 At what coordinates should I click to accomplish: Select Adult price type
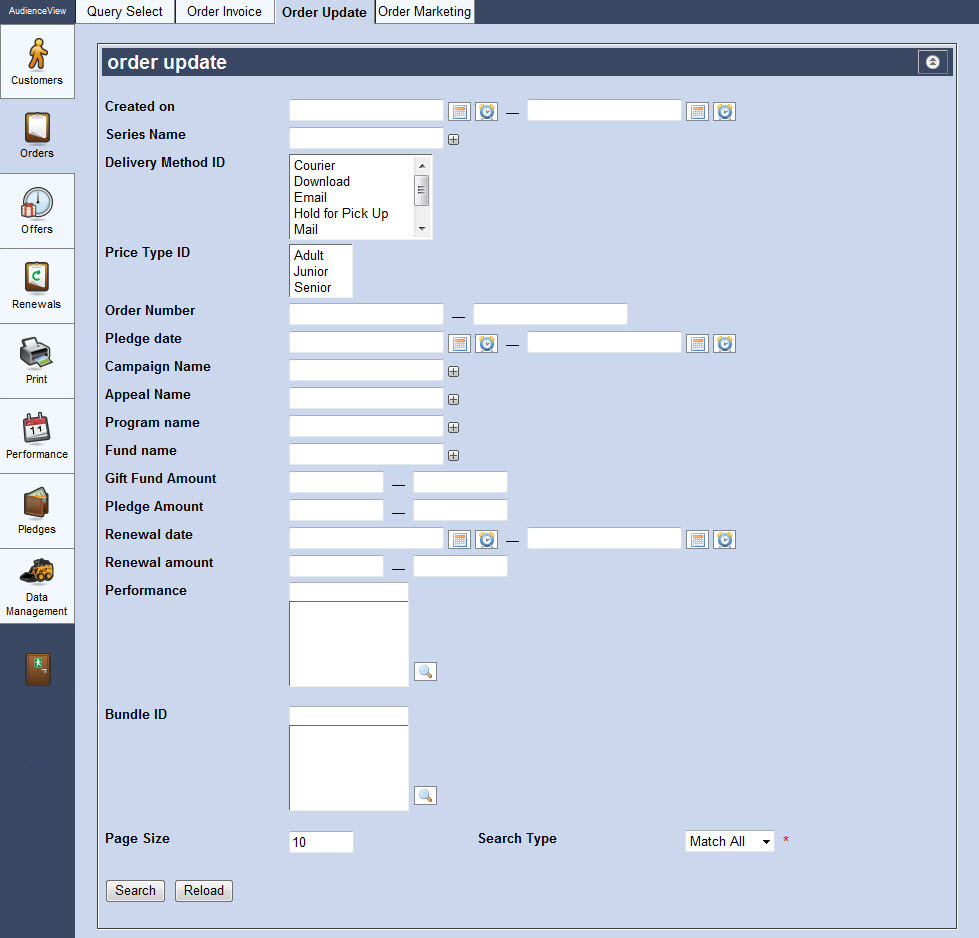pos(321,255)
